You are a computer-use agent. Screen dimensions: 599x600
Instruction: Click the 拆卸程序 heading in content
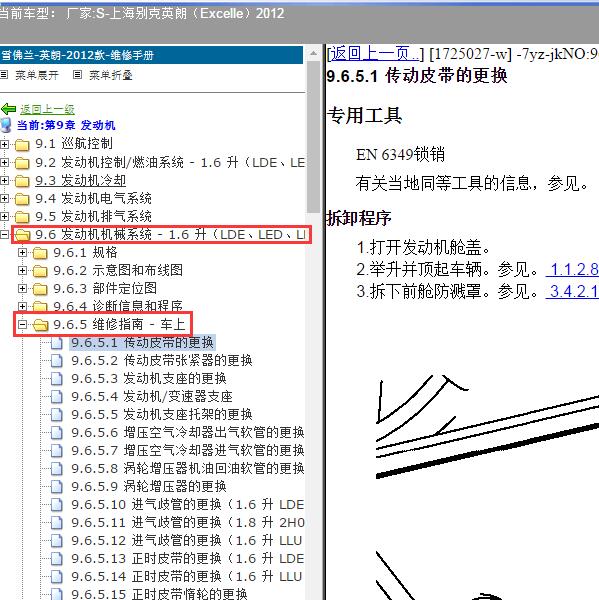pyautogui.click(x=359, y=218)
